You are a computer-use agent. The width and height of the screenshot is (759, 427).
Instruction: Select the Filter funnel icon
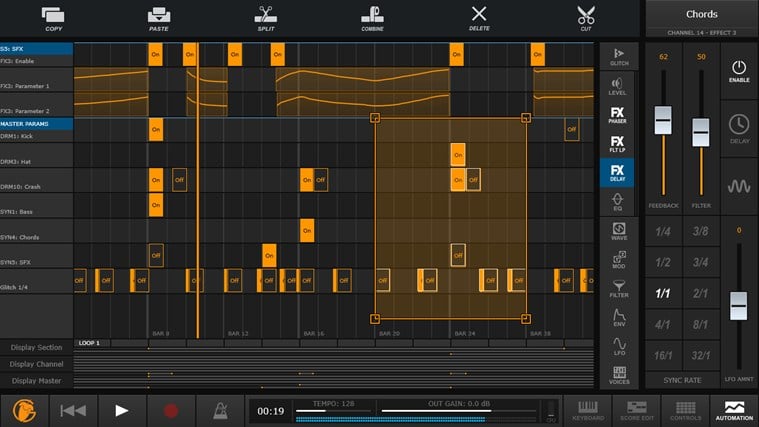[x=618, y=288]
